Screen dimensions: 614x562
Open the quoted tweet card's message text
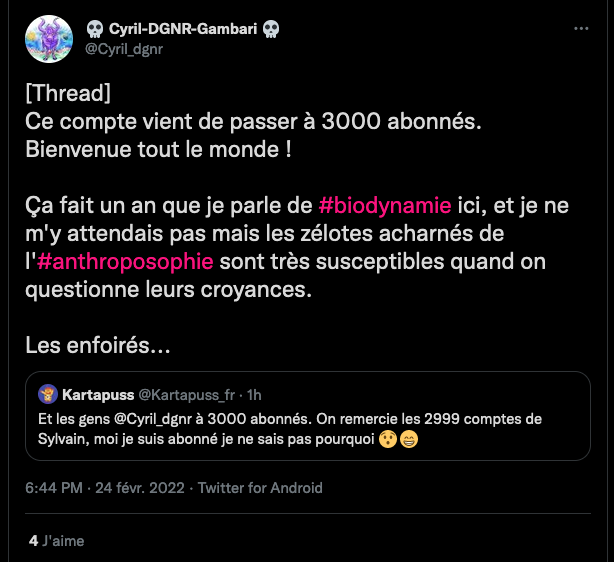290,429
